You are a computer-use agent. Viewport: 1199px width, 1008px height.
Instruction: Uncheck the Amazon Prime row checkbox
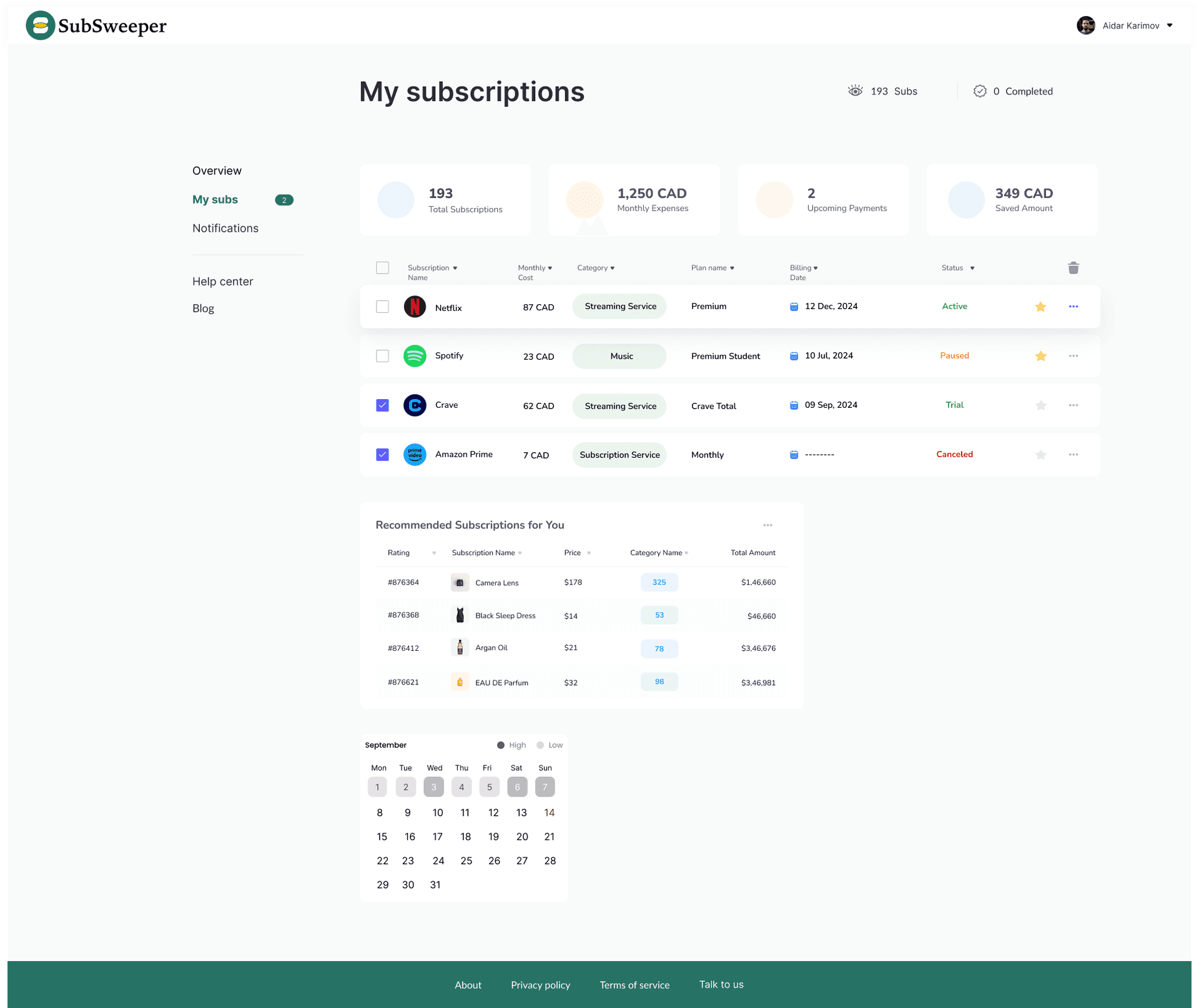(382, 455)
